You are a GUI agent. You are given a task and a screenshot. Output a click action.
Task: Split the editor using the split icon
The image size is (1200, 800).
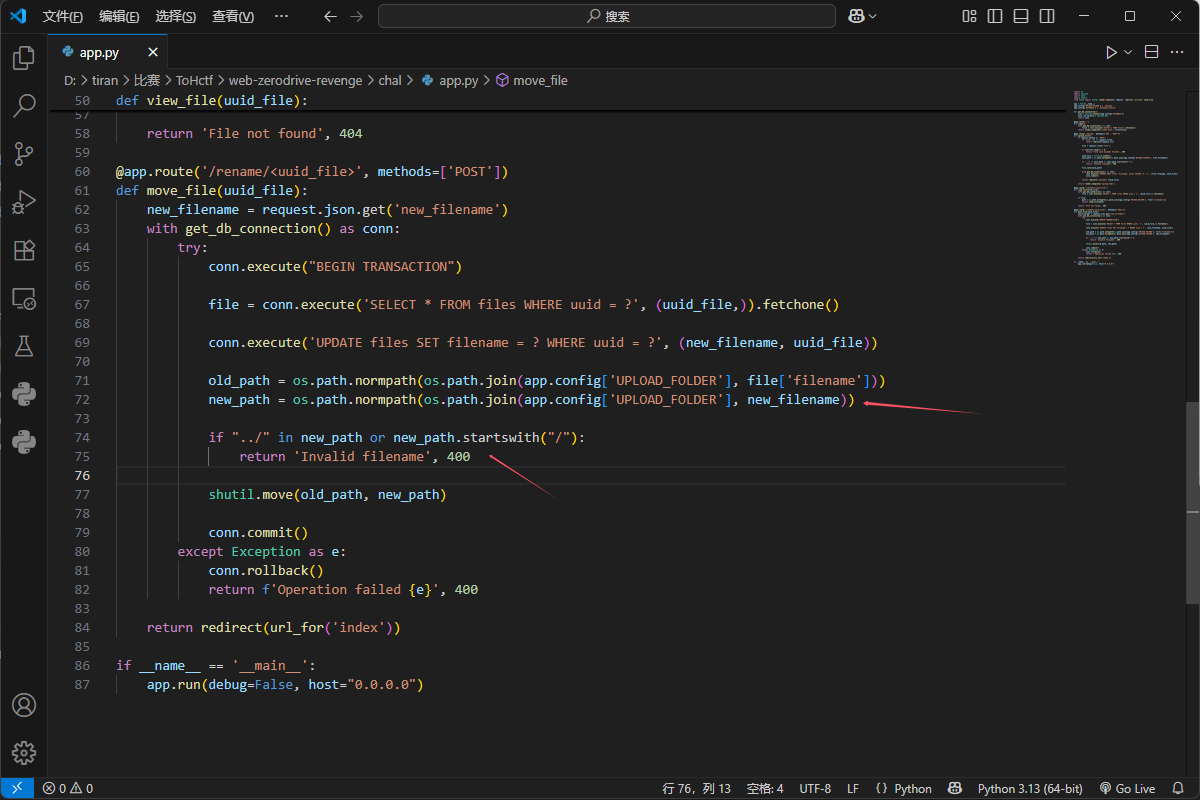[1151, 52]
